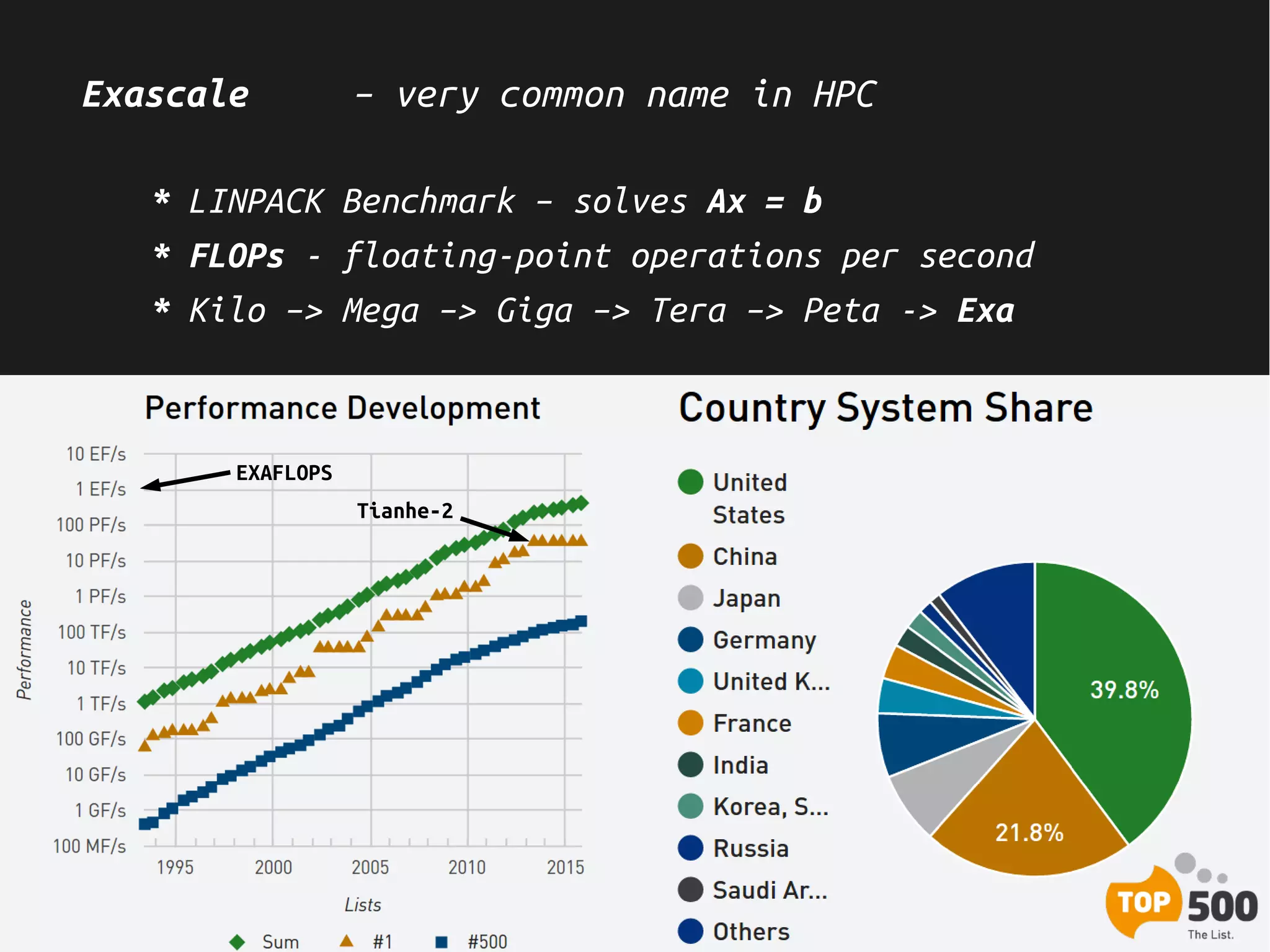Click the Russia legend dot
This screenshot has height=952, width=1270.
tap(690, 848)
